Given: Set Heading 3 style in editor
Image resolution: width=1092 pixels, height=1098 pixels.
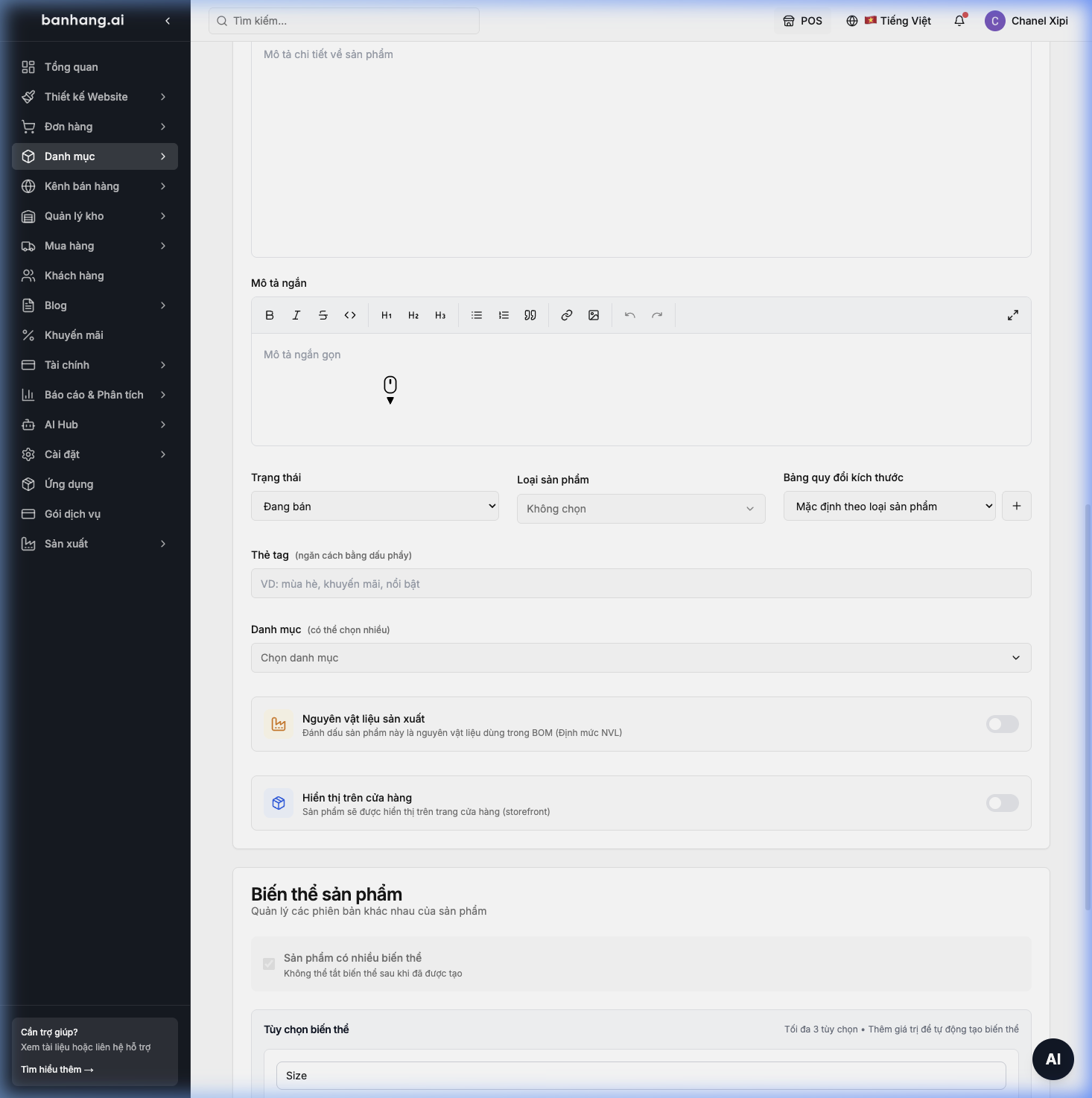Looking at the screenshot, I should coord(440,315).
